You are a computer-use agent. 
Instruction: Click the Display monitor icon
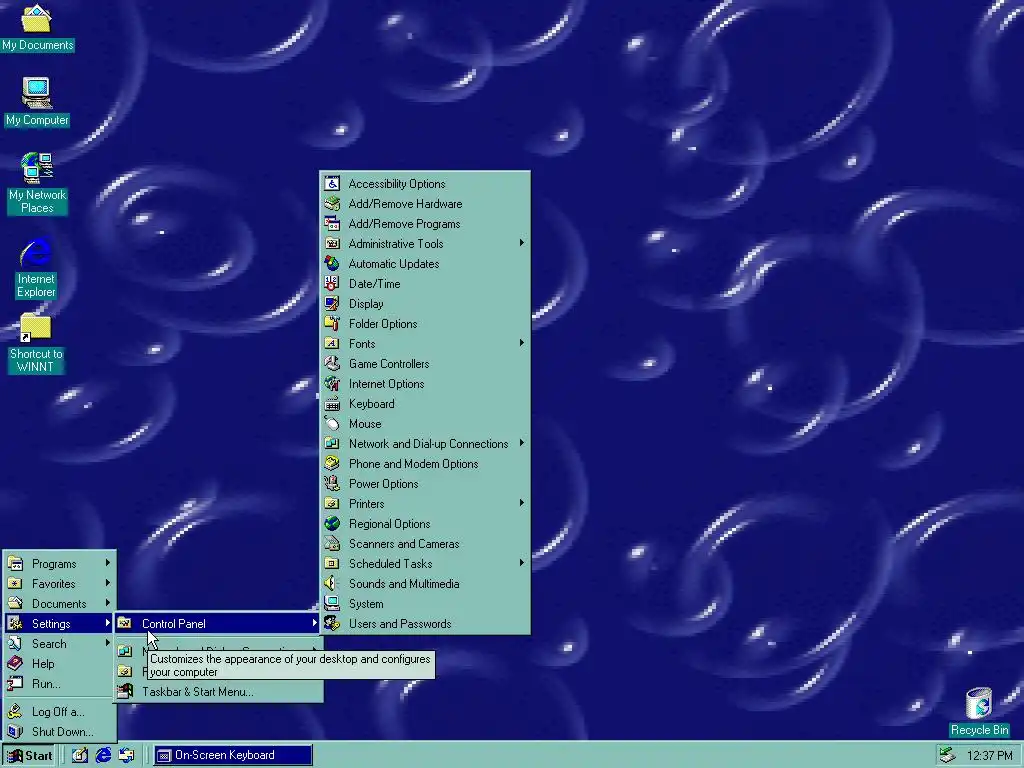coord(332,304)
